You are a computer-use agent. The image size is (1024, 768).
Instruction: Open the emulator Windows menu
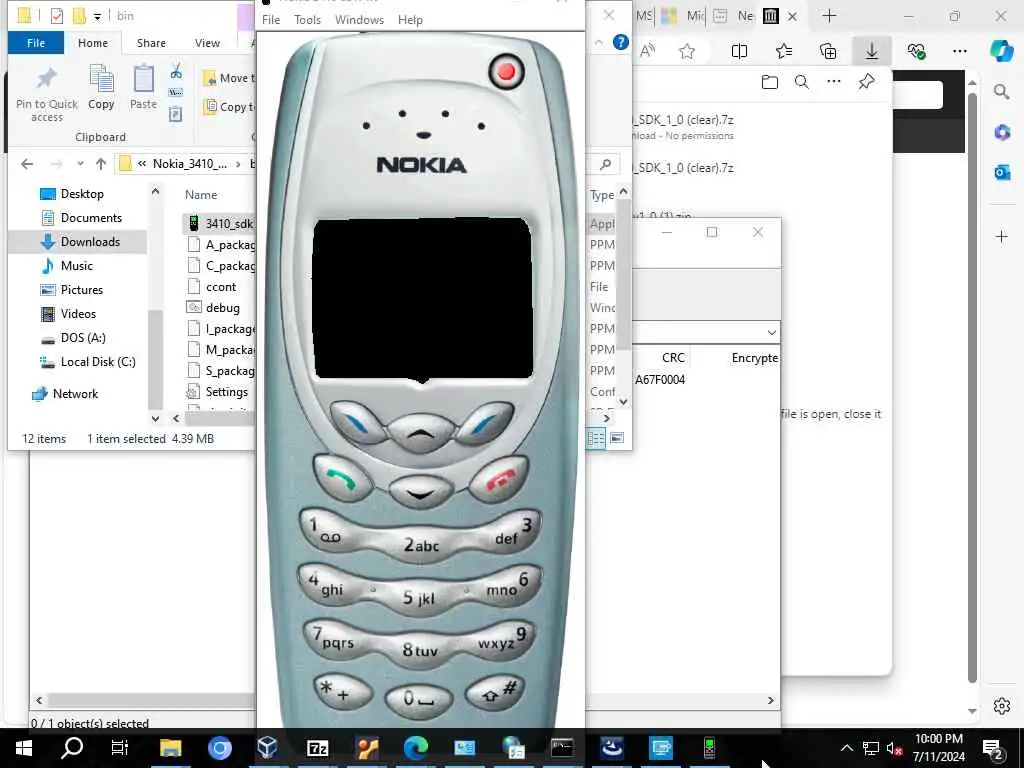click(x=359, y=20)
